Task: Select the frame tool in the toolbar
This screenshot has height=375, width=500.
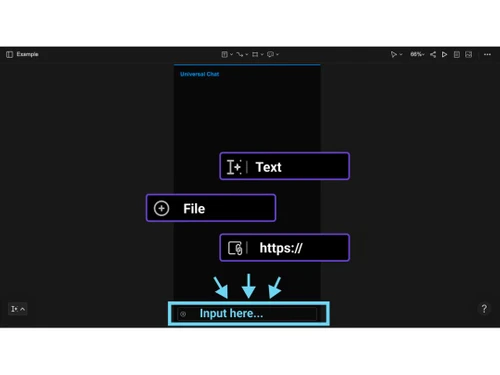Action: (255, 54)
